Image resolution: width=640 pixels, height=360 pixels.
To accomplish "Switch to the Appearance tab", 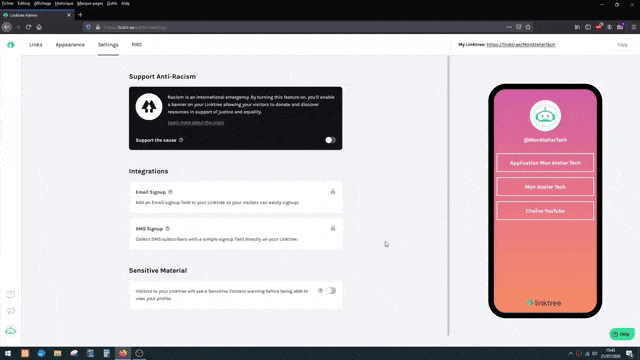I will click(70, 44).
